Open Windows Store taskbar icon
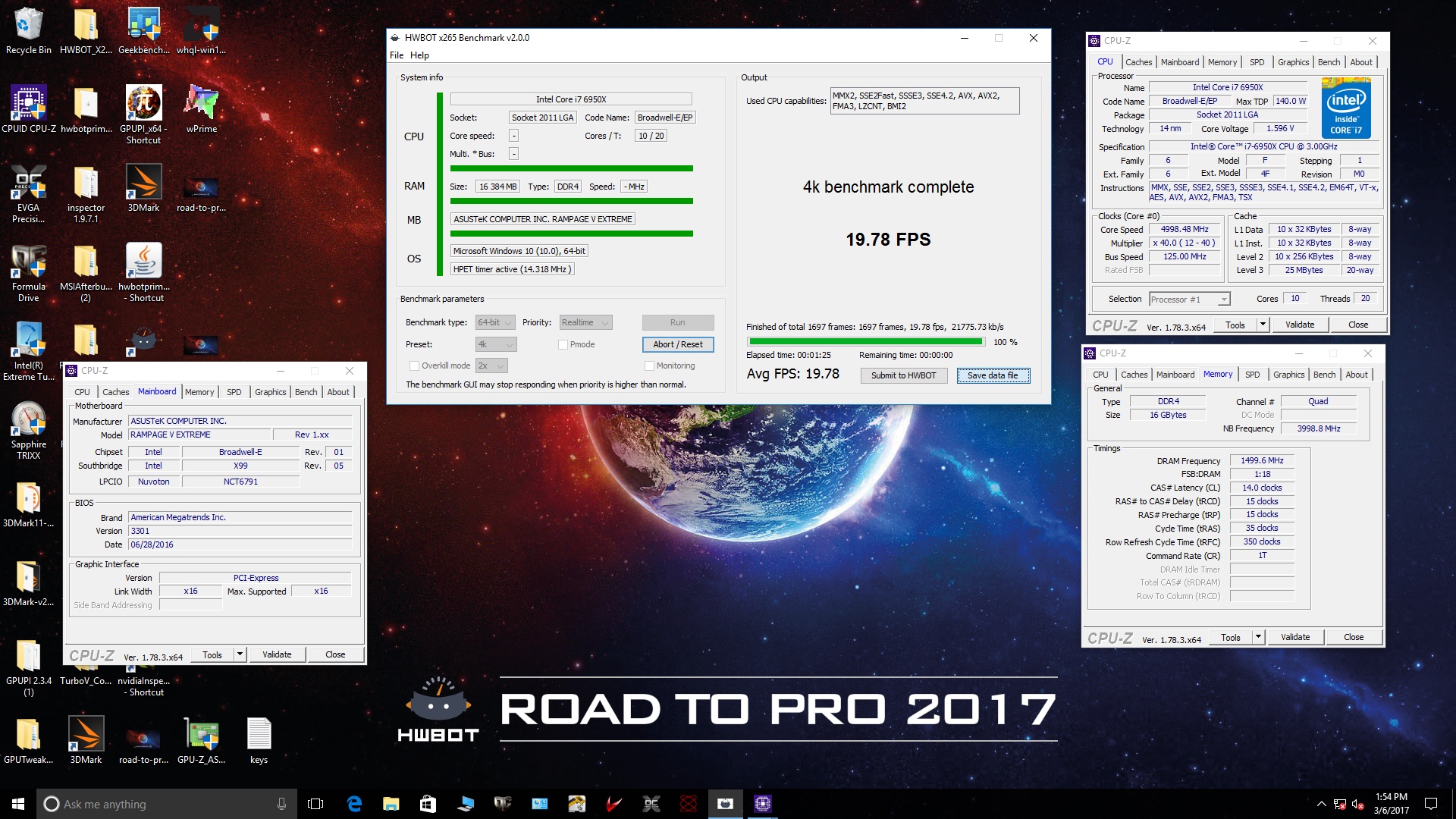The image size is (1456, 819). click(x=428, y=804)
